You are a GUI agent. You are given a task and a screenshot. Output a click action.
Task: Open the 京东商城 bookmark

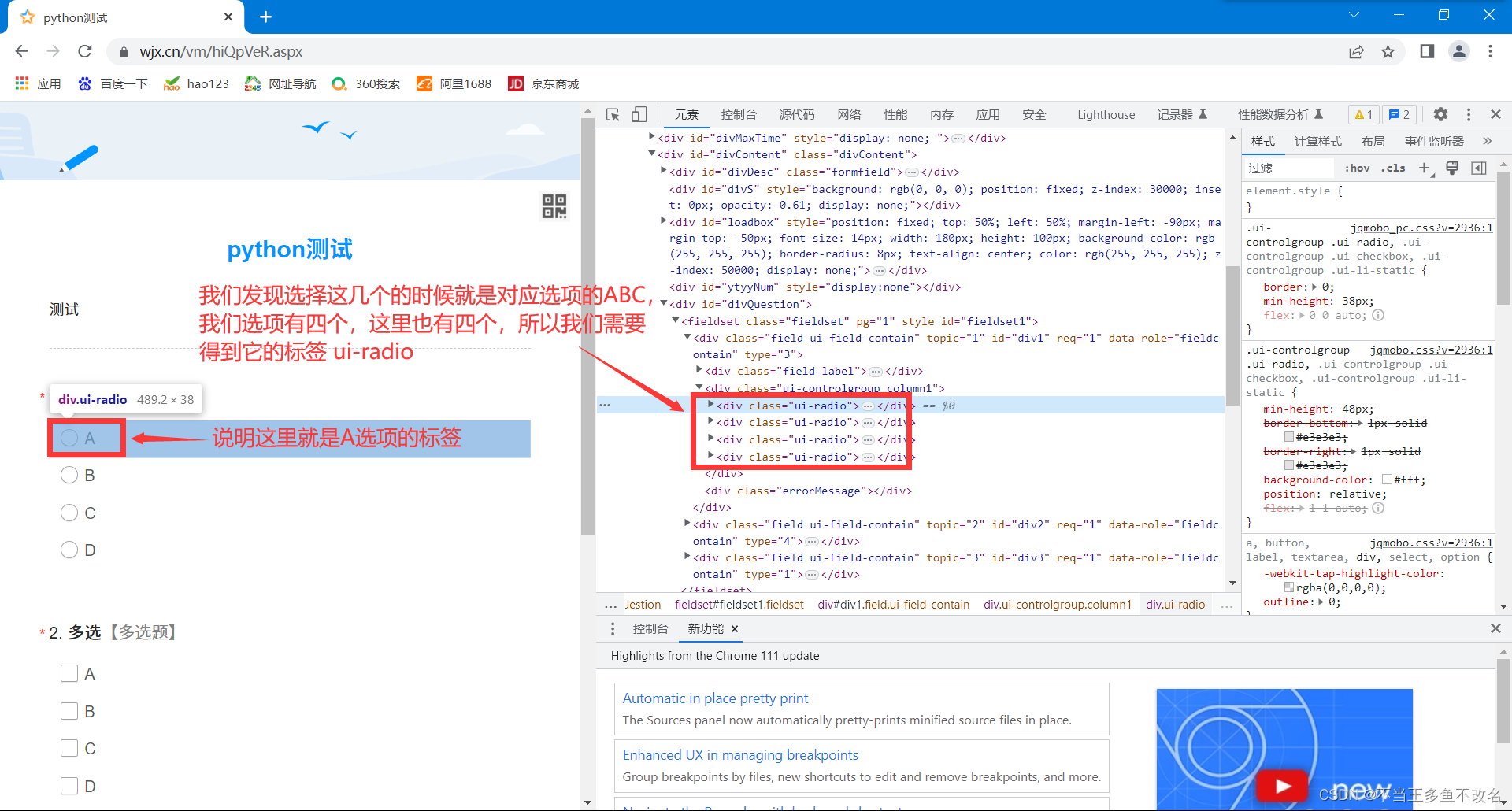(543, 83)
